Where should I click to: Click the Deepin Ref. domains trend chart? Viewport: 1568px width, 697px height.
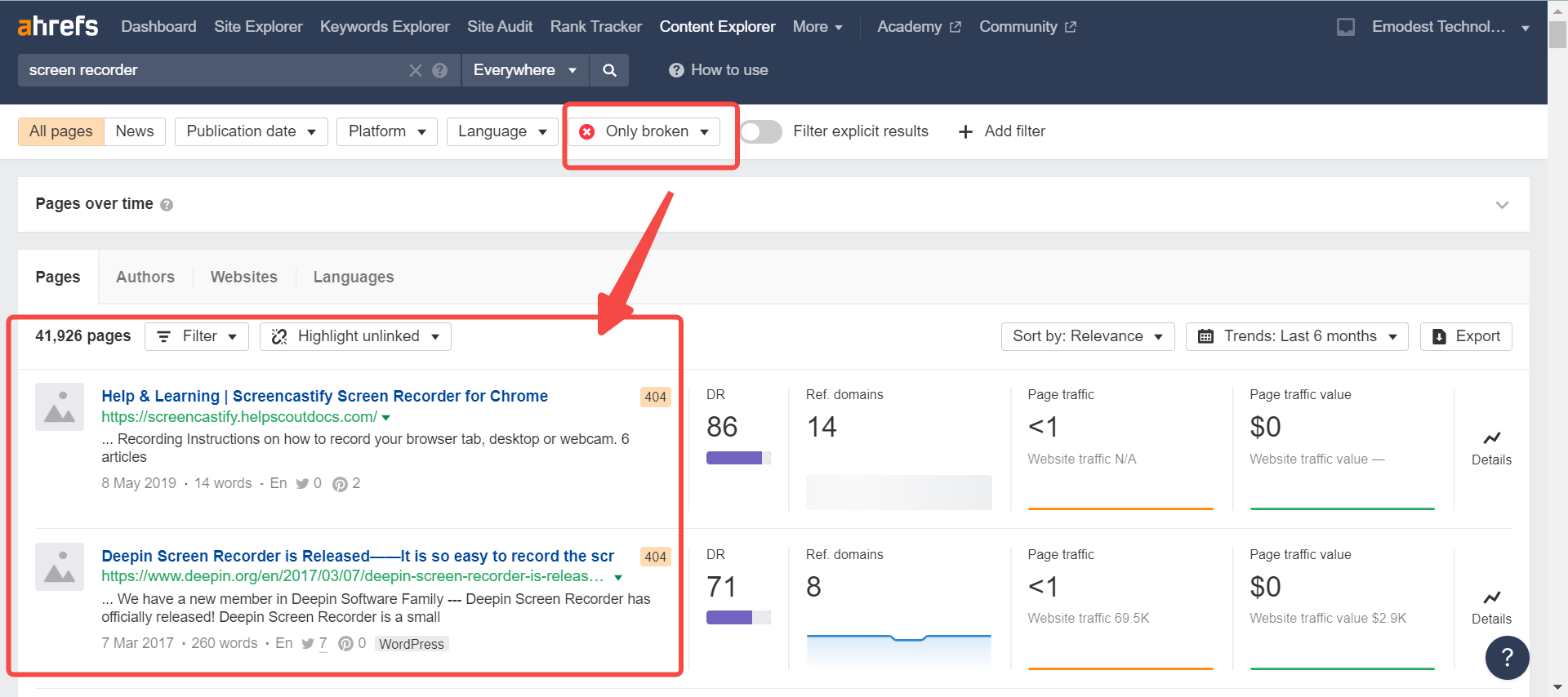click(898, 650)
